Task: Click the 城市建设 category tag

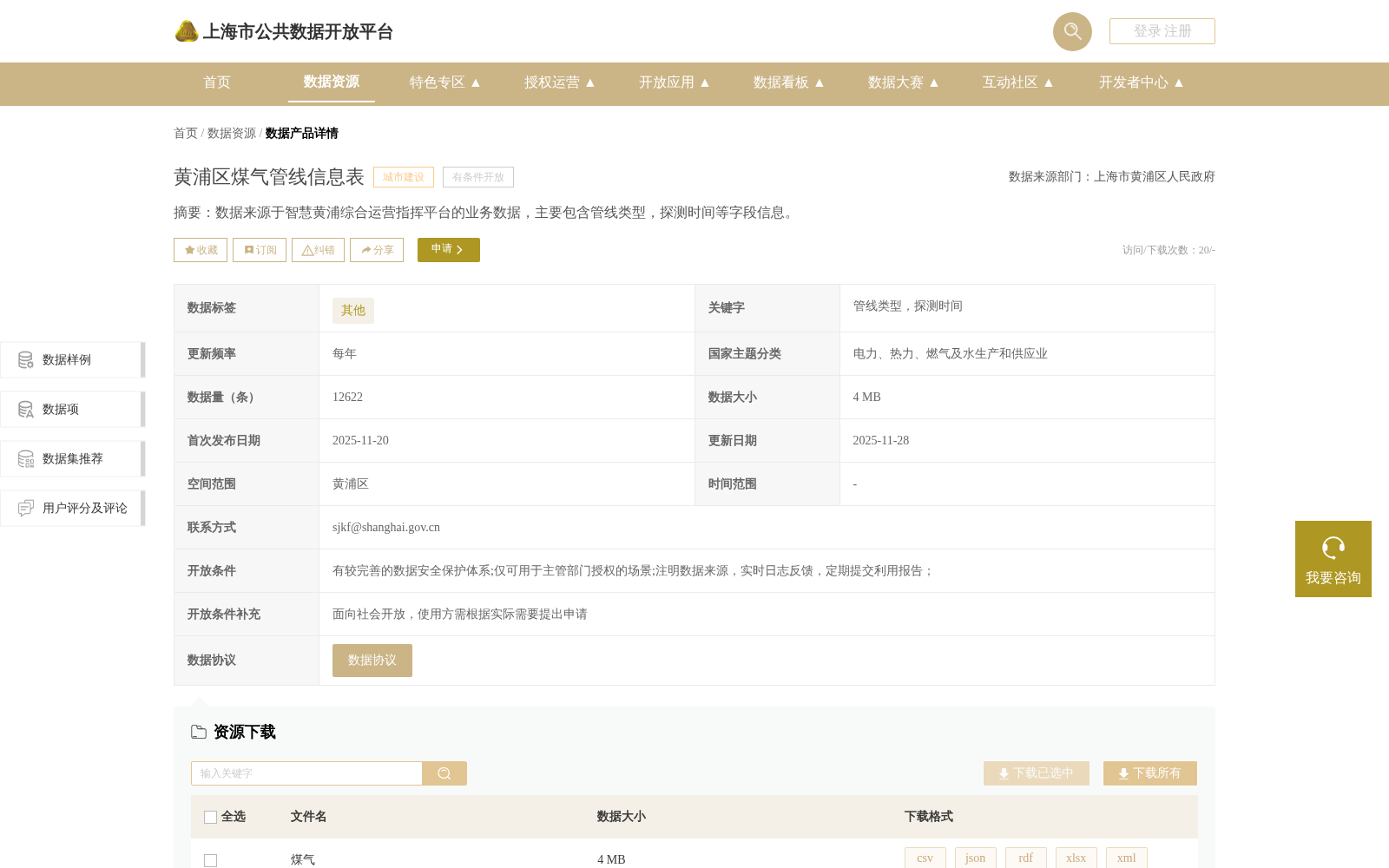Action: click(404, 177)
